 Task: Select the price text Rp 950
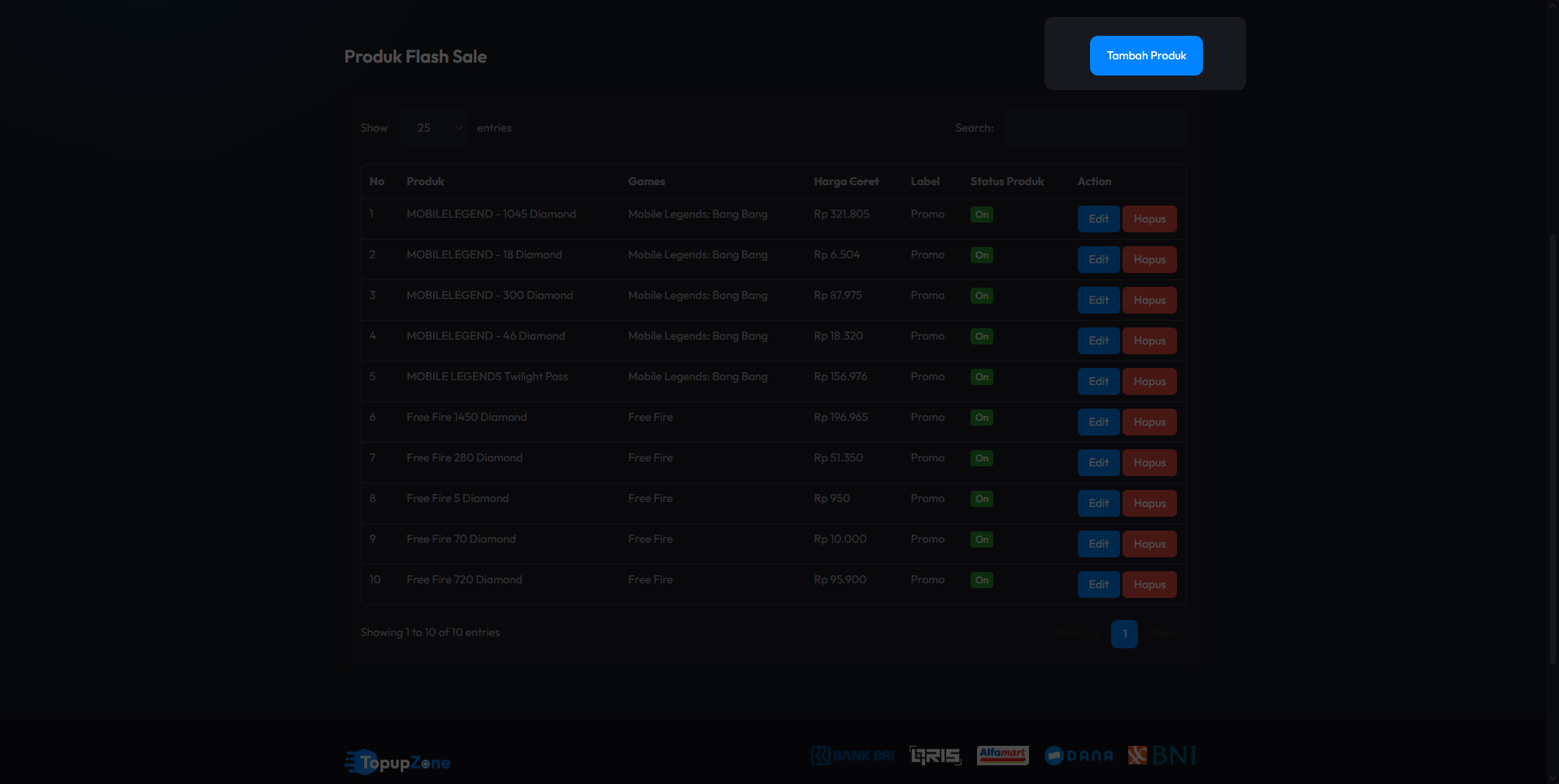tap(832, 498)
